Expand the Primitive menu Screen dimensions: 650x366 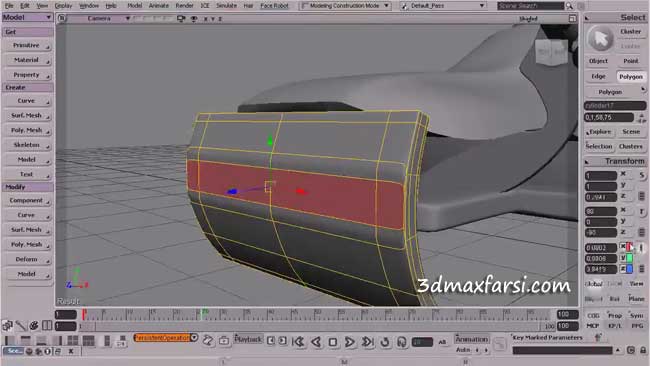click(27, 45)
